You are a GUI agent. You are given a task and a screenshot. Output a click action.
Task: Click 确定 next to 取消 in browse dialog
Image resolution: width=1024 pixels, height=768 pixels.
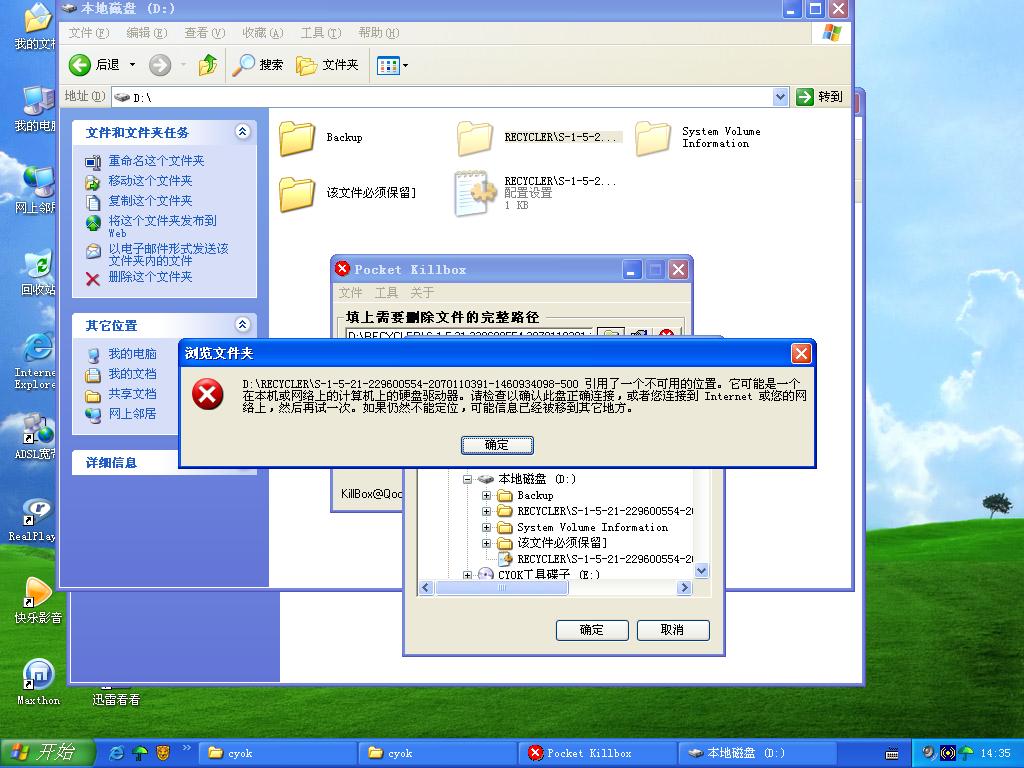(592, 630)
